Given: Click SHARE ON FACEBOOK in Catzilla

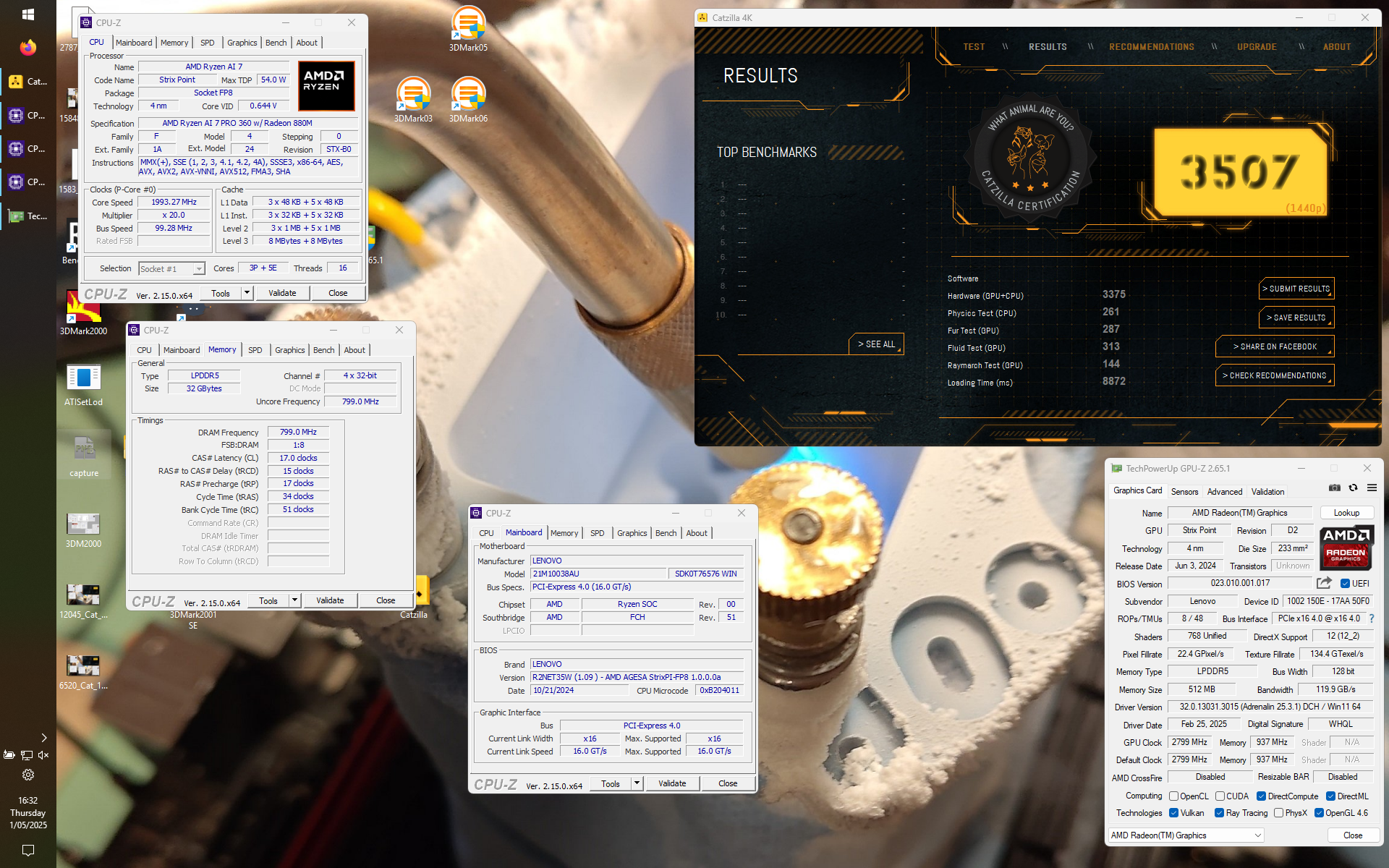Looking at the screenshot, I should coord(1275,346).
